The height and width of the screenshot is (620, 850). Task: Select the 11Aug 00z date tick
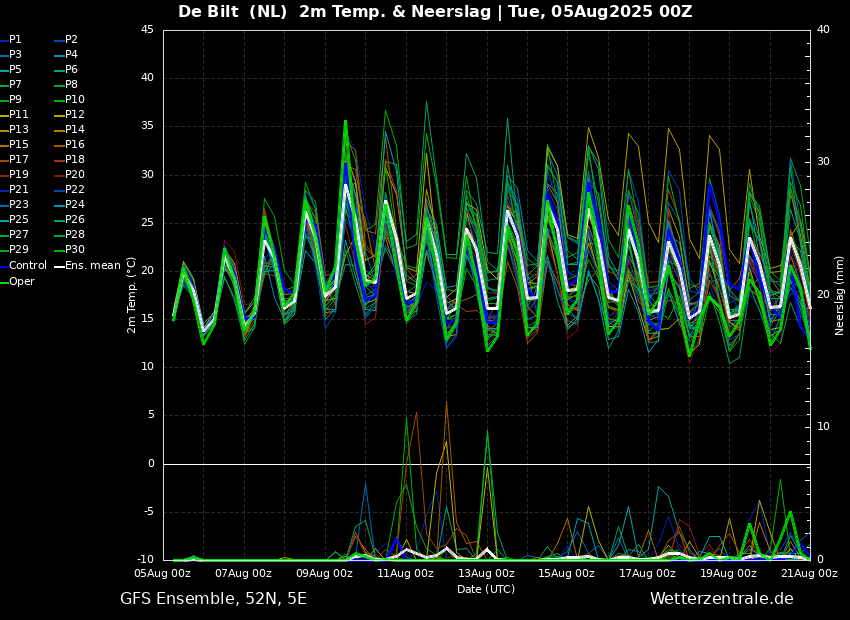405,574
